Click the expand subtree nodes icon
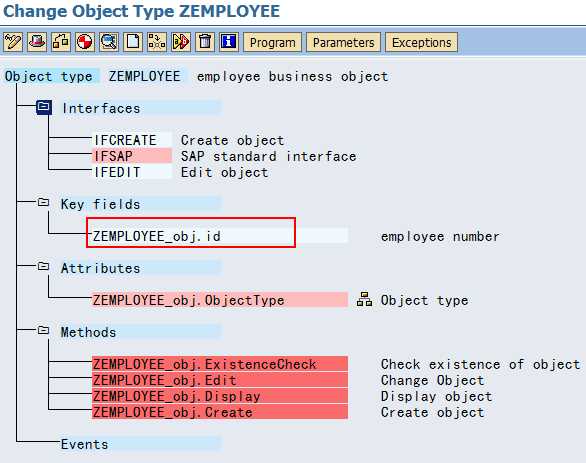The image size is (586, 463). 157,41
